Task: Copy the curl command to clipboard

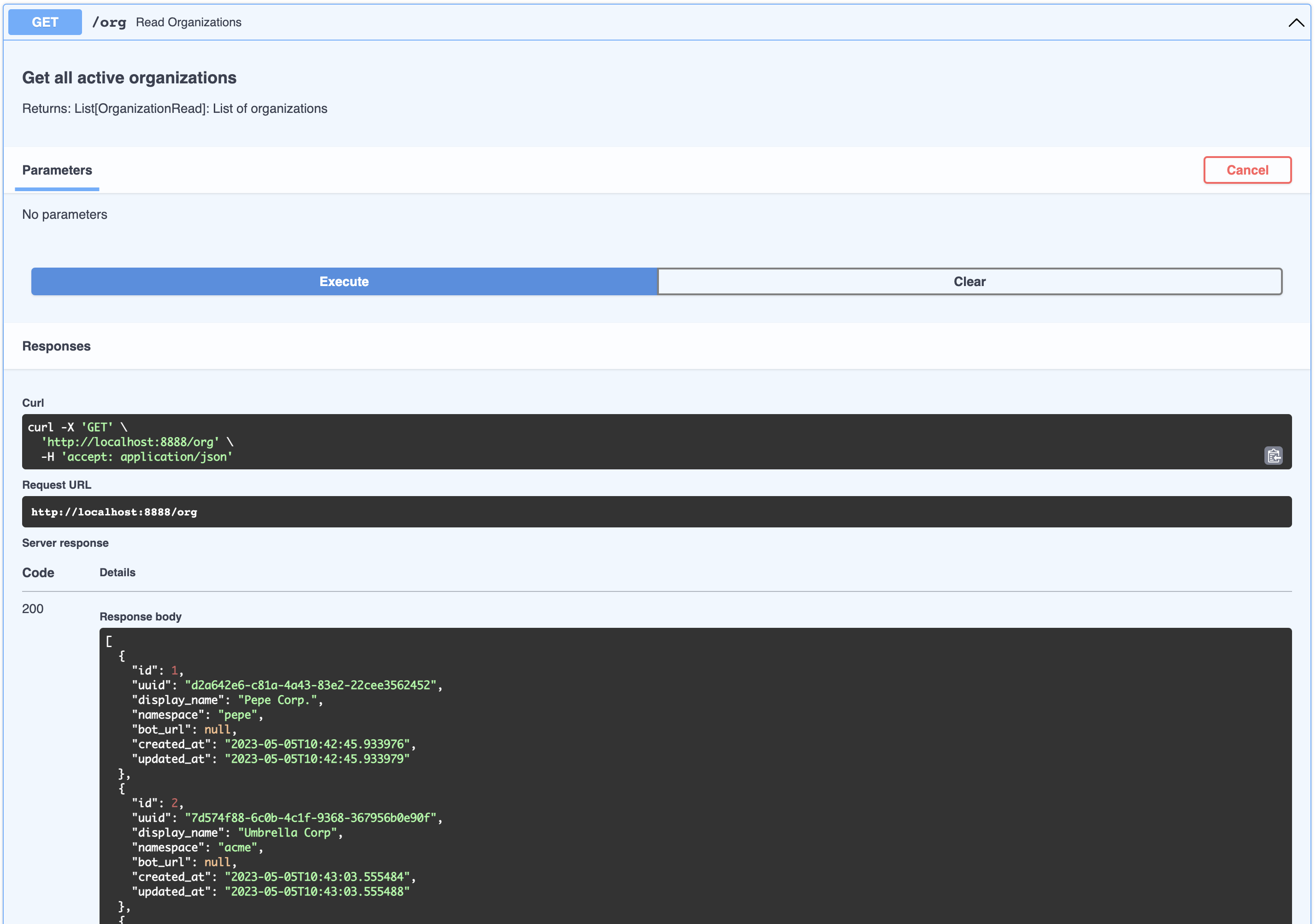Action: coord(1274,456)
